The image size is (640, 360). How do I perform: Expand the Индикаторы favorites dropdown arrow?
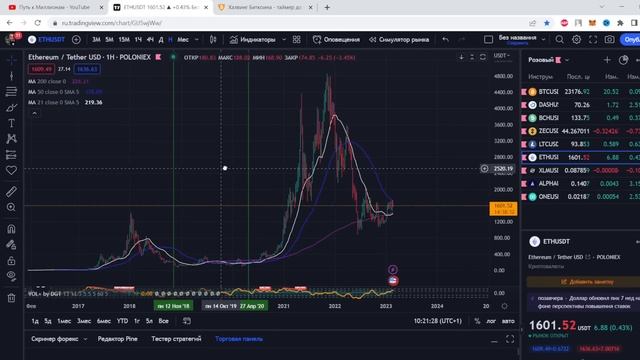point(284,40)
